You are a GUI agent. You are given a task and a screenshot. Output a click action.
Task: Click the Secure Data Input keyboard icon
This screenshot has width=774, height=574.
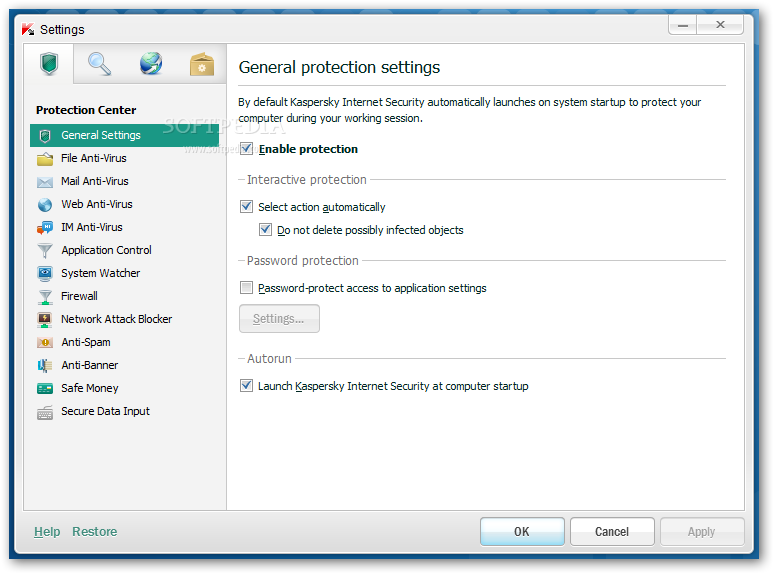coord(45,412)
